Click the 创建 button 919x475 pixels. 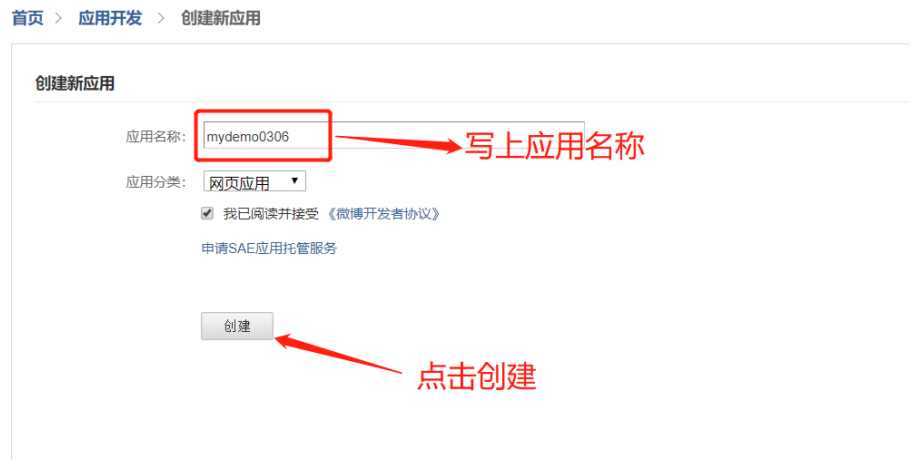coord(237,326)
